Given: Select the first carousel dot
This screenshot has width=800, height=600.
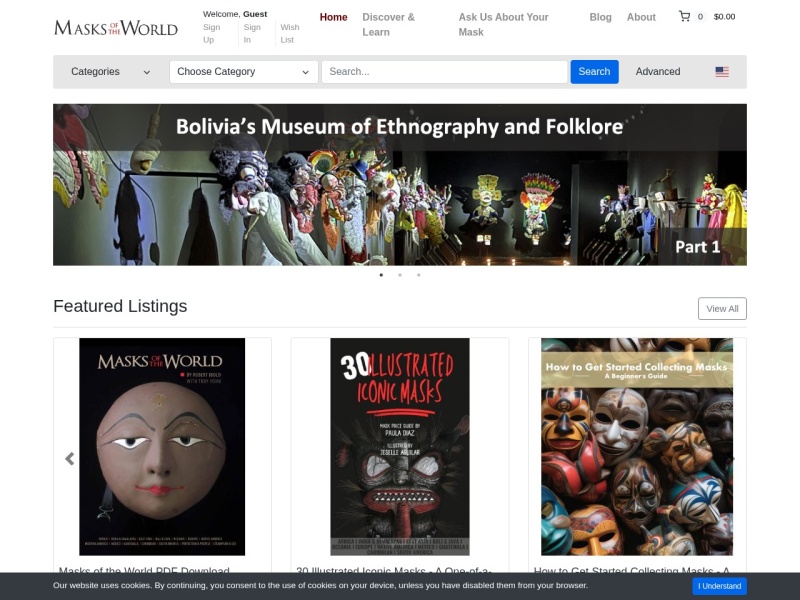Looking at the screenshot, I should [381, 275].
